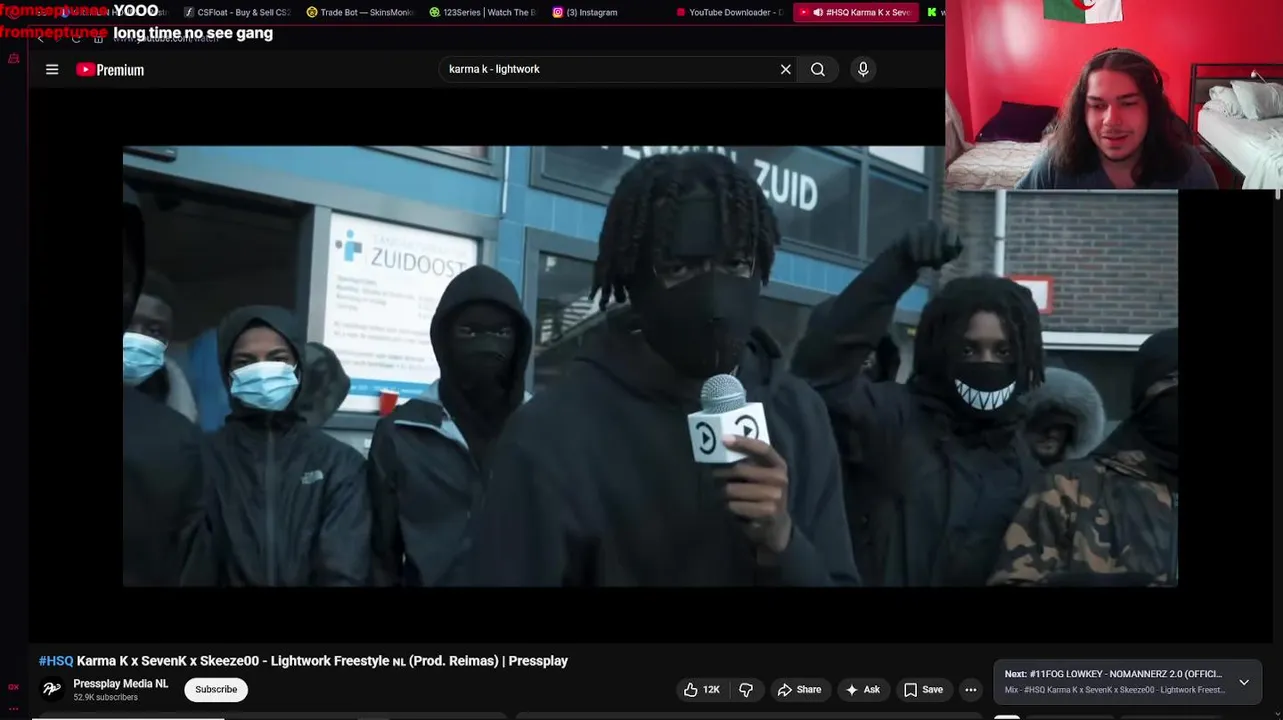Open the Pressplay Media NL channel avatar
This screenshot has height=720, width=1283.
click(x=52, y=689)
